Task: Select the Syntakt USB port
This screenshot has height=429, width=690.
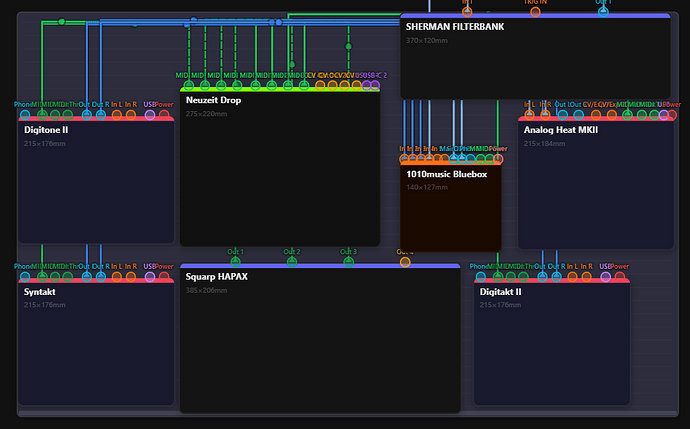Action: pos(150,277)
